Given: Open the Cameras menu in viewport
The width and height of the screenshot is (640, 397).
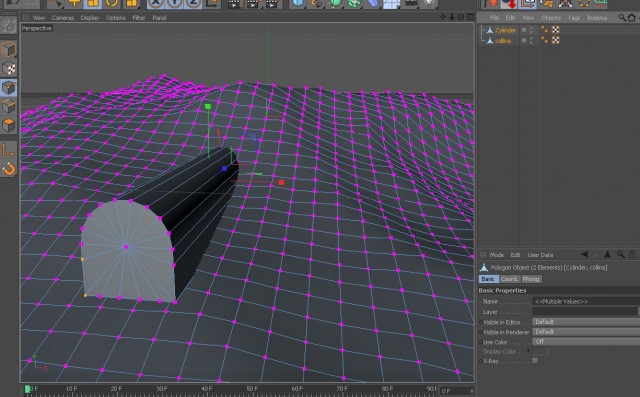Looking at the screenshot, I should click(63, 18).
